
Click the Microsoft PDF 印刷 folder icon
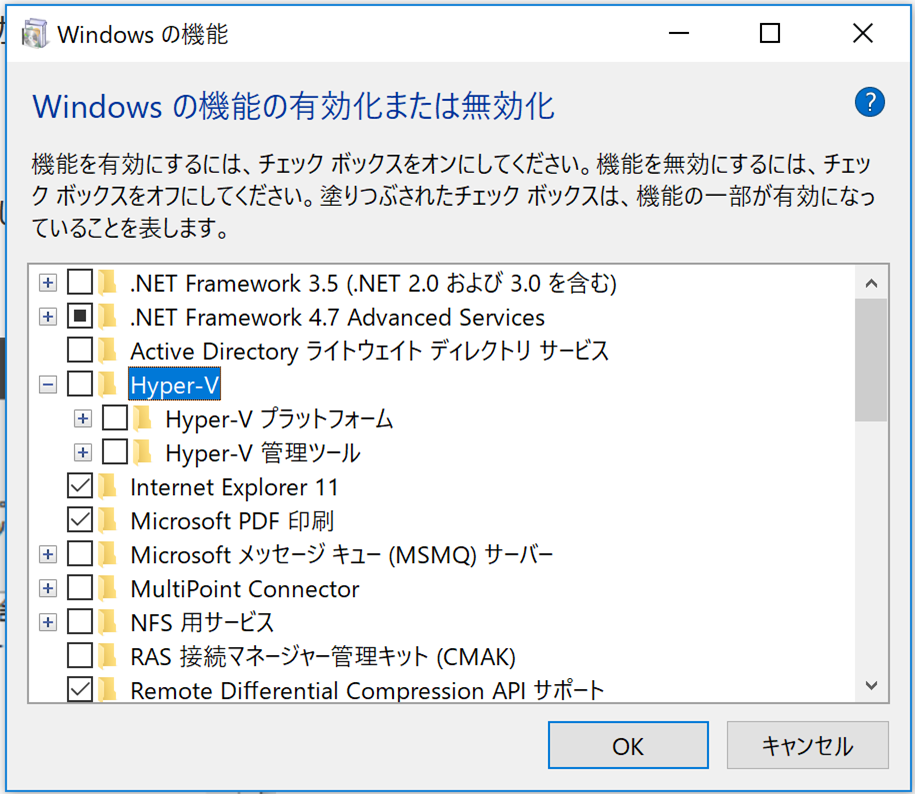(x=109, y=521)
